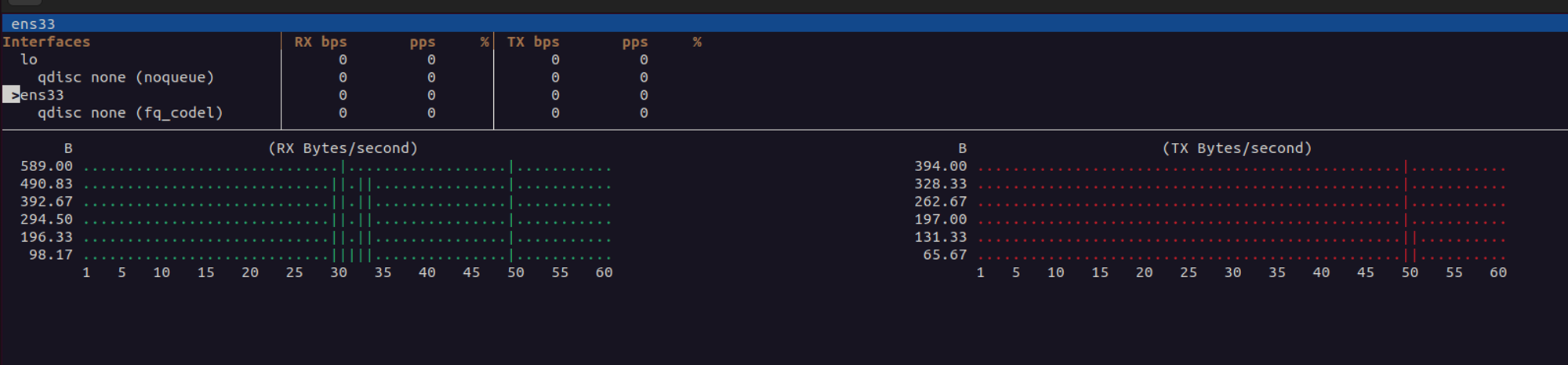Click the TX pps column header
This screenshot has width=1568, height=365.
point(635,42)
